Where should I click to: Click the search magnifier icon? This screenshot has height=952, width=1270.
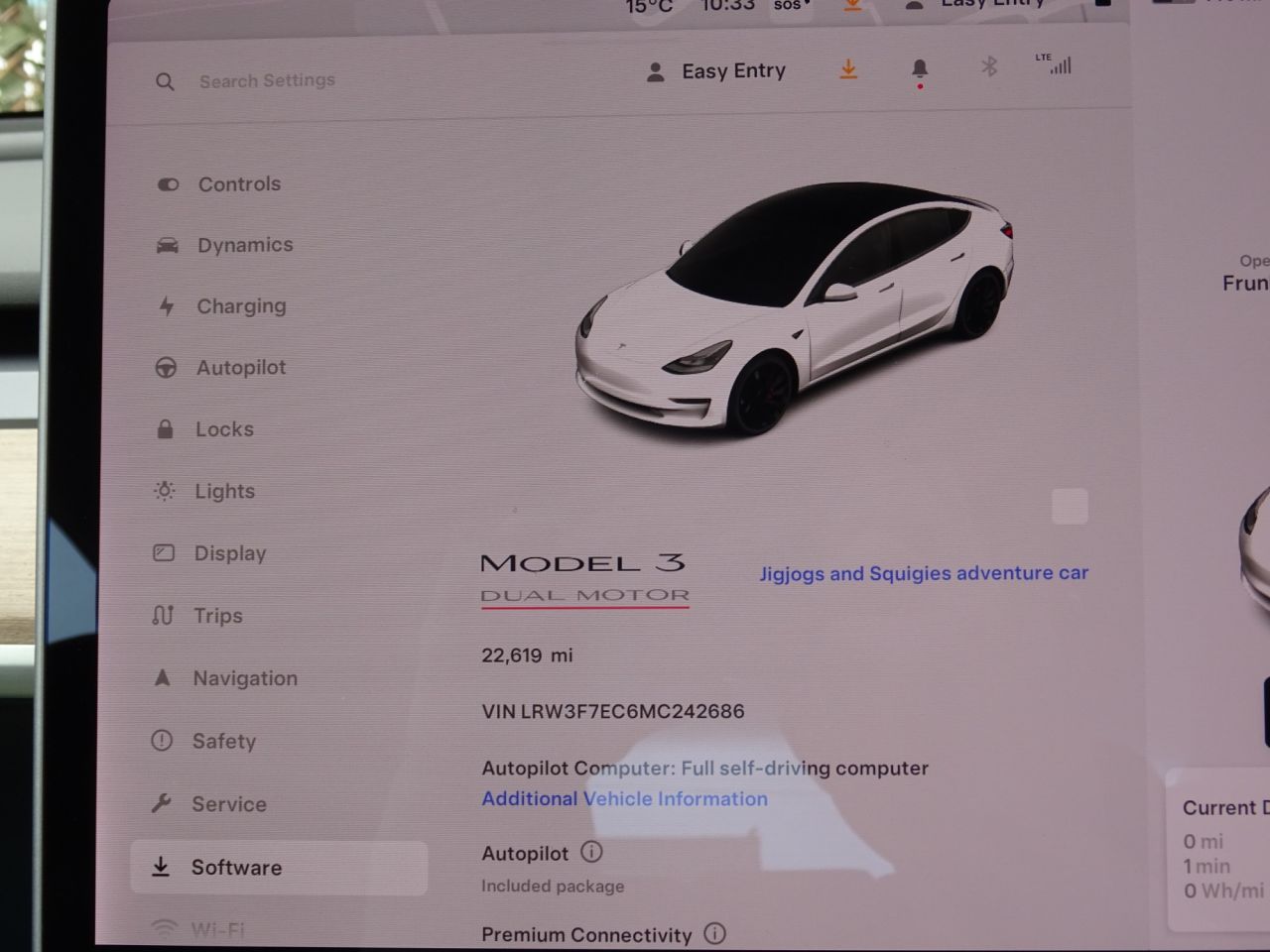[165, 81]
